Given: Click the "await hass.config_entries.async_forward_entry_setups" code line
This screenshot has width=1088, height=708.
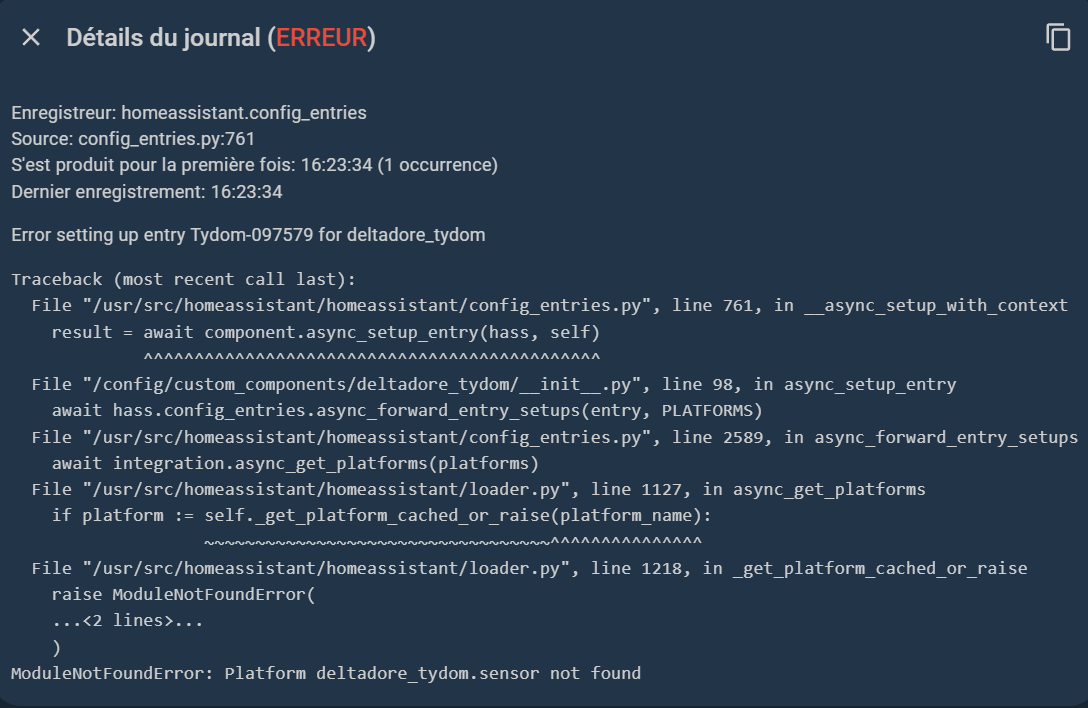Looking at the screenshot, I should (407, 410).
